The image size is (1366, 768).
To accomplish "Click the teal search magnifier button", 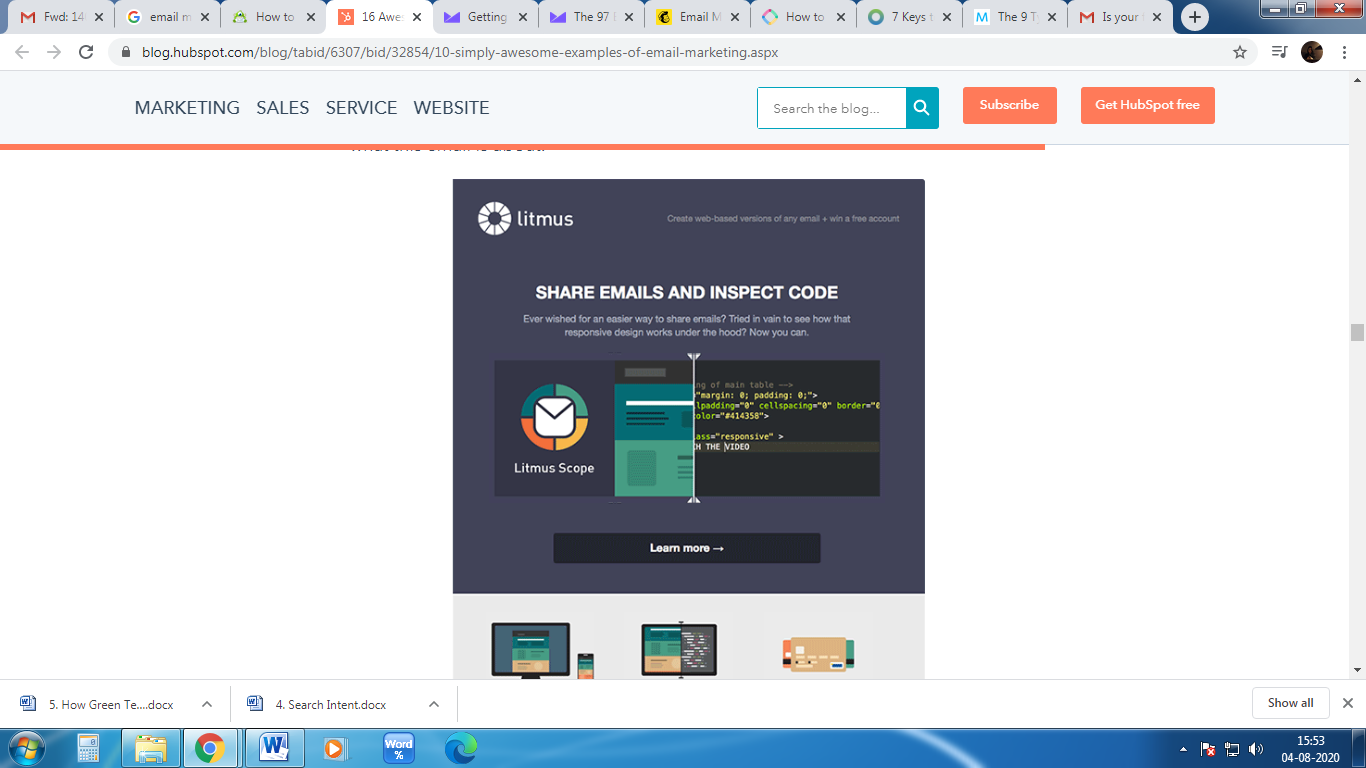I will [922, 108].
